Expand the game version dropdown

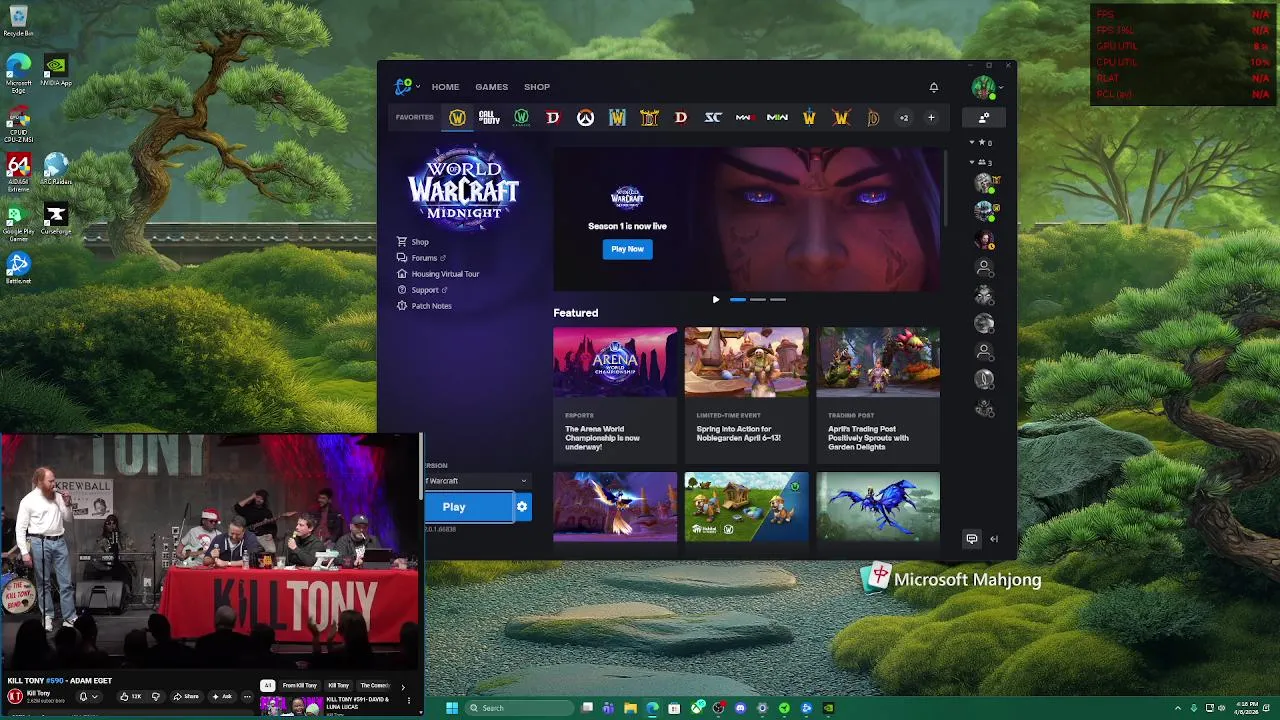[476, 481]
